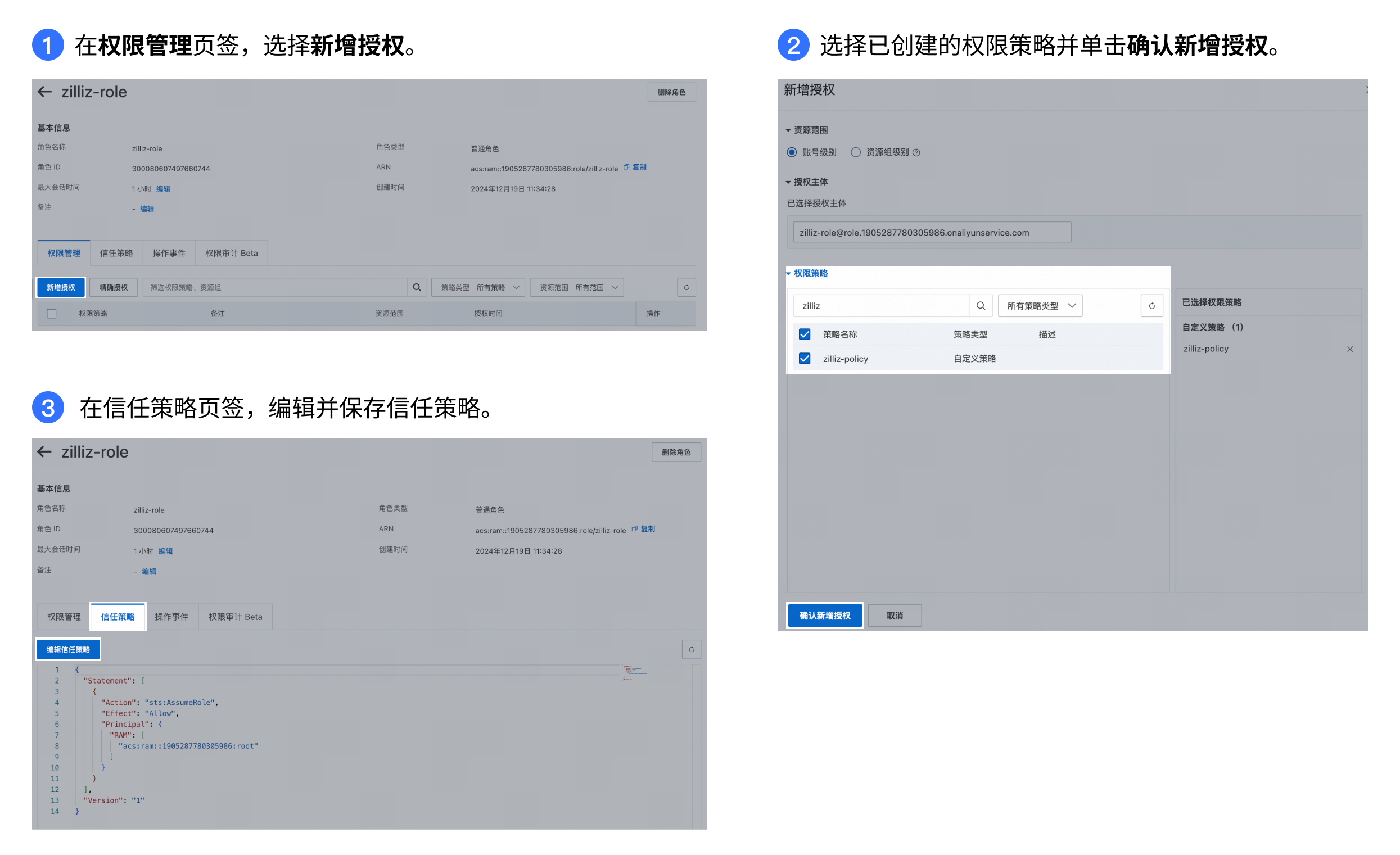Expand the 所有策略类型 dropdown in the dialog
Viewport: 1400px width, 855px height.
(1041, 306)
